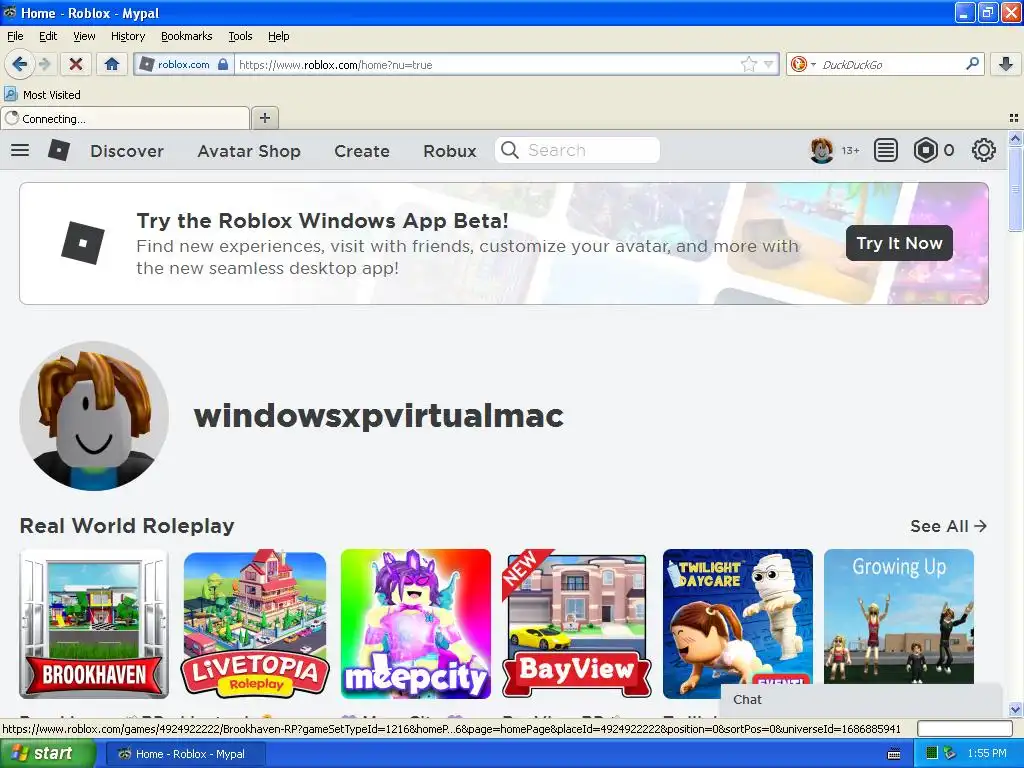Viewport: 1024px width, 768px height.
Task: Click the Robux balance hexagon icon
Action: point(925,150)
